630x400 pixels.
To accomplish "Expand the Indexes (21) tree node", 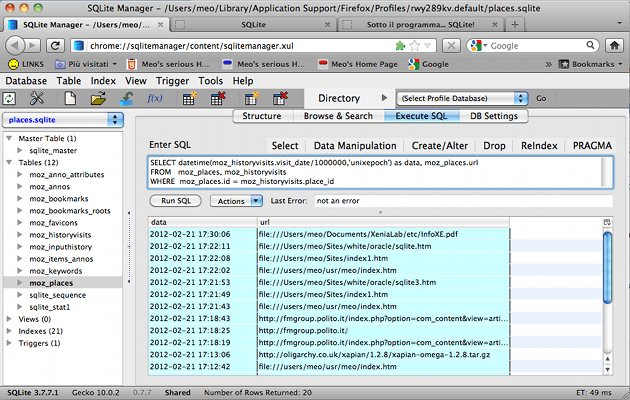I will [9, 331].
